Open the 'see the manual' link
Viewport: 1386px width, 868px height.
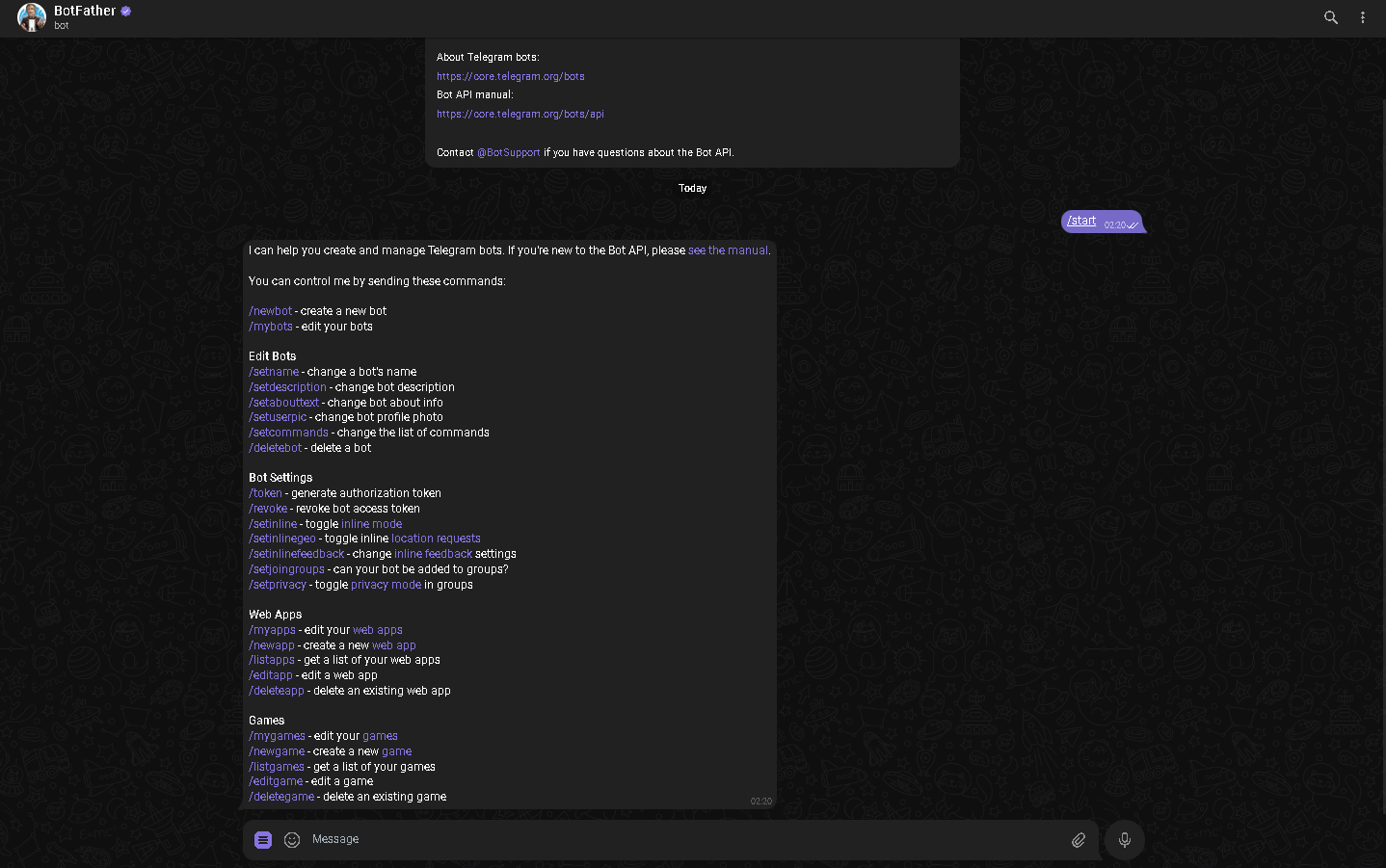click(x=728, y=250)
